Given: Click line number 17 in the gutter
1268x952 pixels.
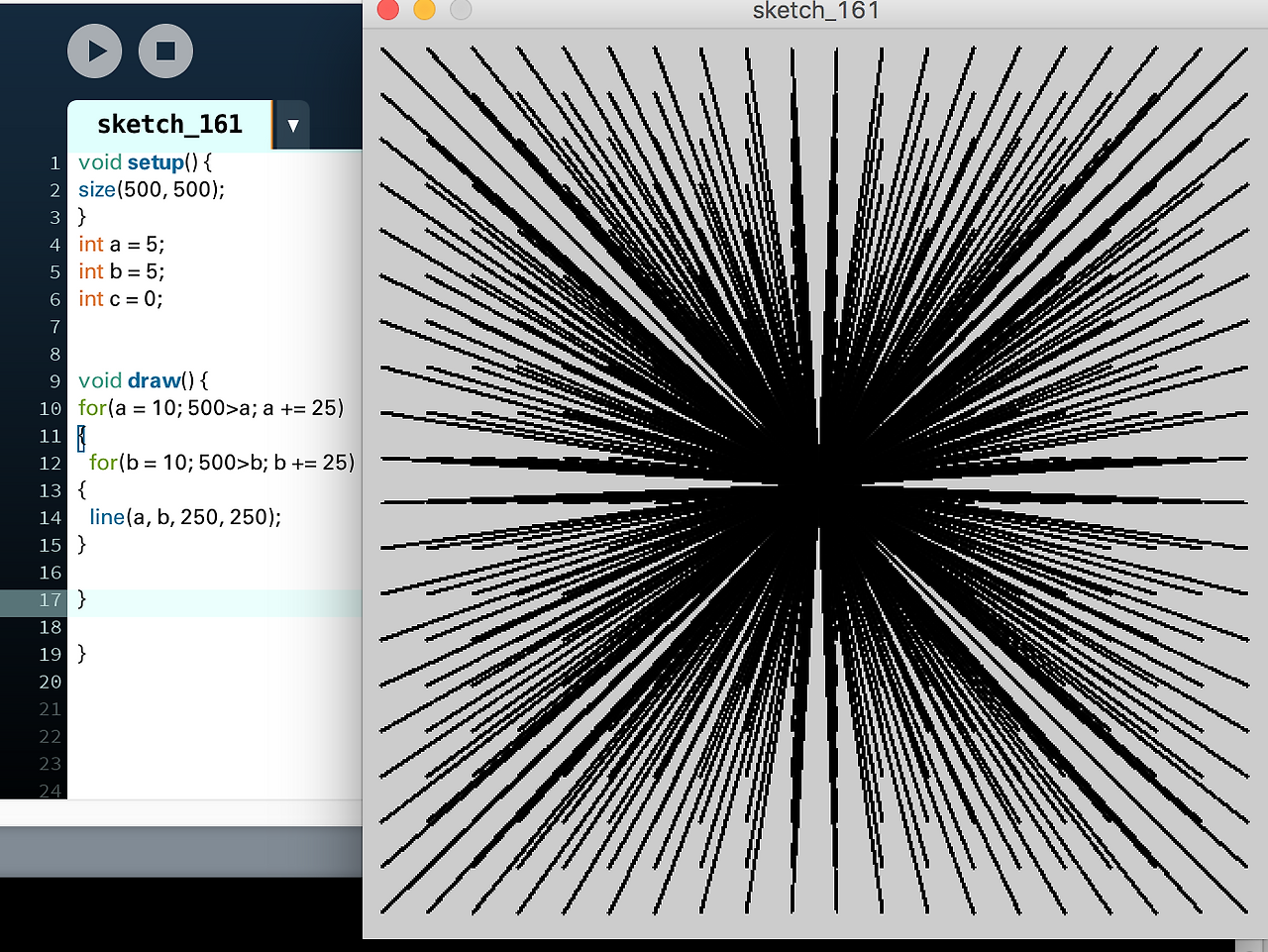Looking at the screenshot, I should pyautogui.click(x=51, y=600).
